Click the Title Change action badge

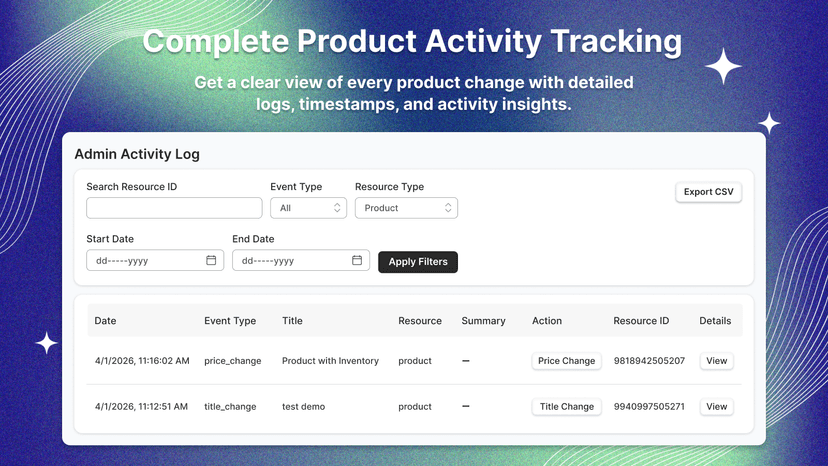tap(566, 406)
